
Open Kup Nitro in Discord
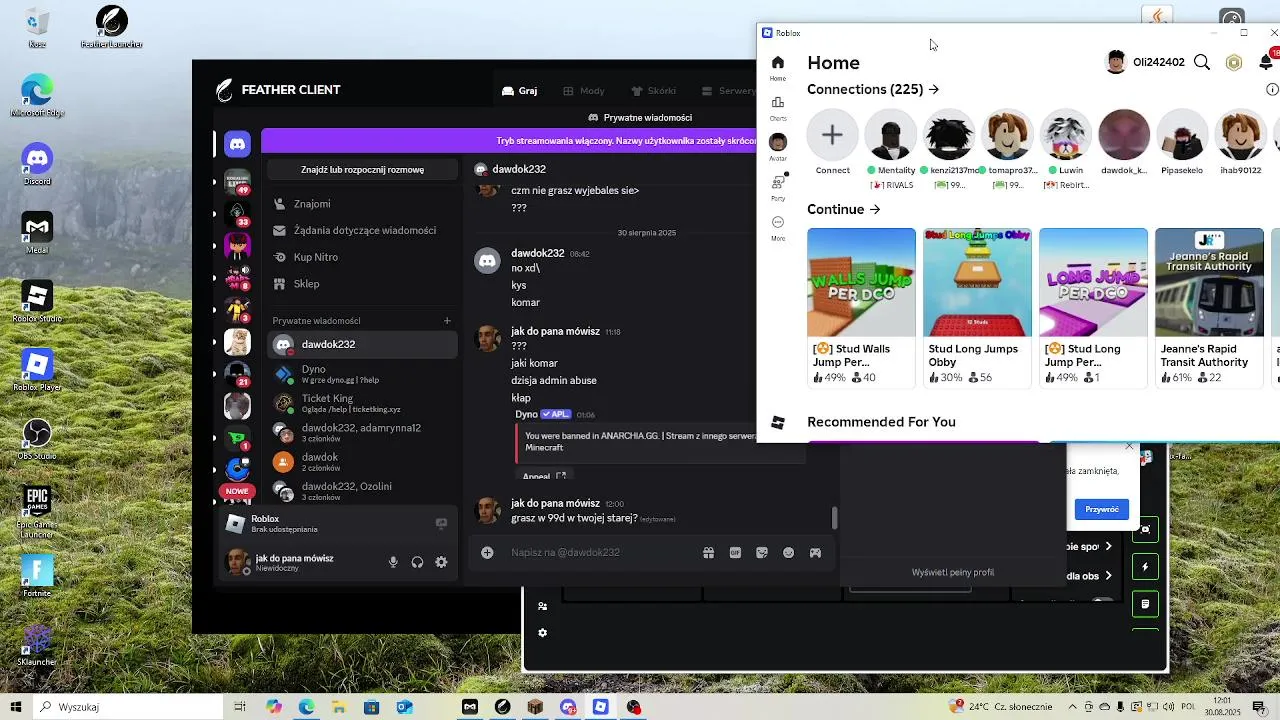(x=363, y=257)
